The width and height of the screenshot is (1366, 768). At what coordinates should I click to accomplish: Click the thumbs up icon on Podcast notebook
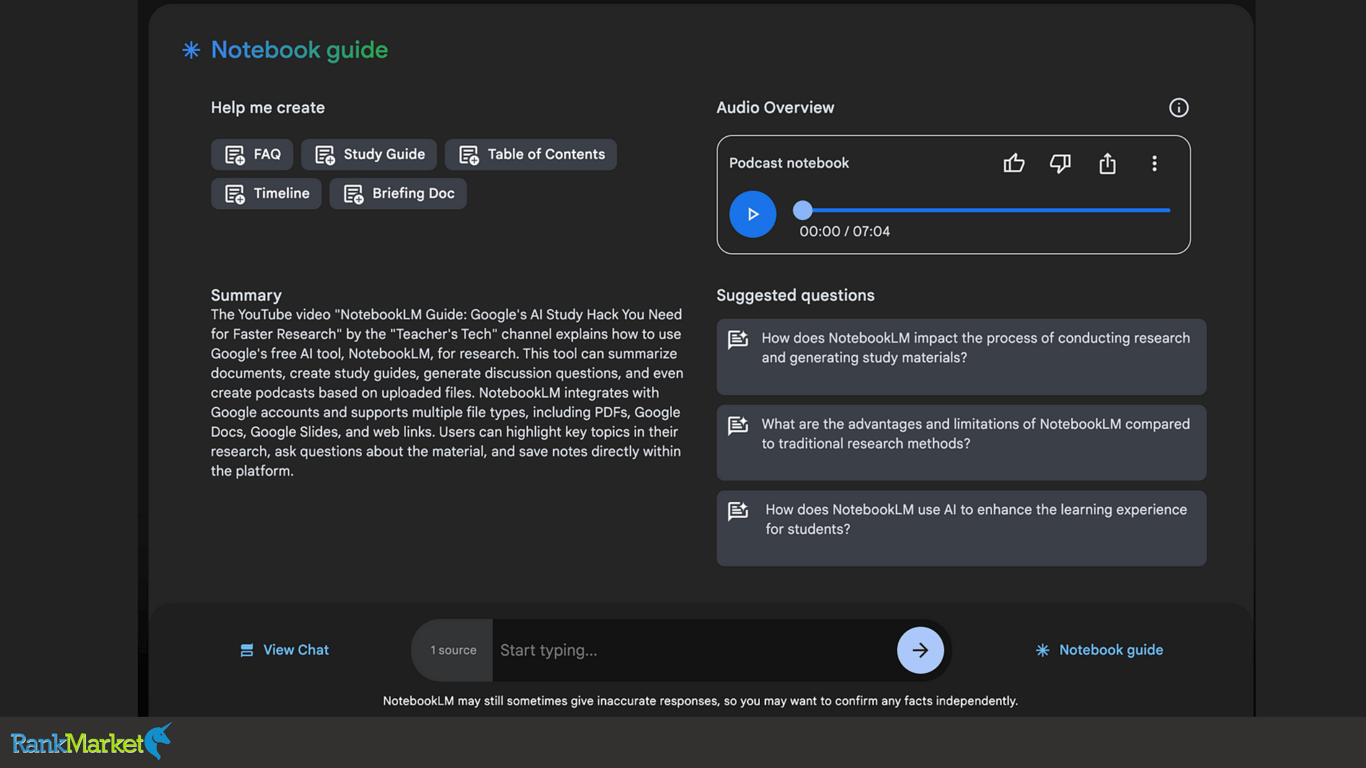point(1014,163)
